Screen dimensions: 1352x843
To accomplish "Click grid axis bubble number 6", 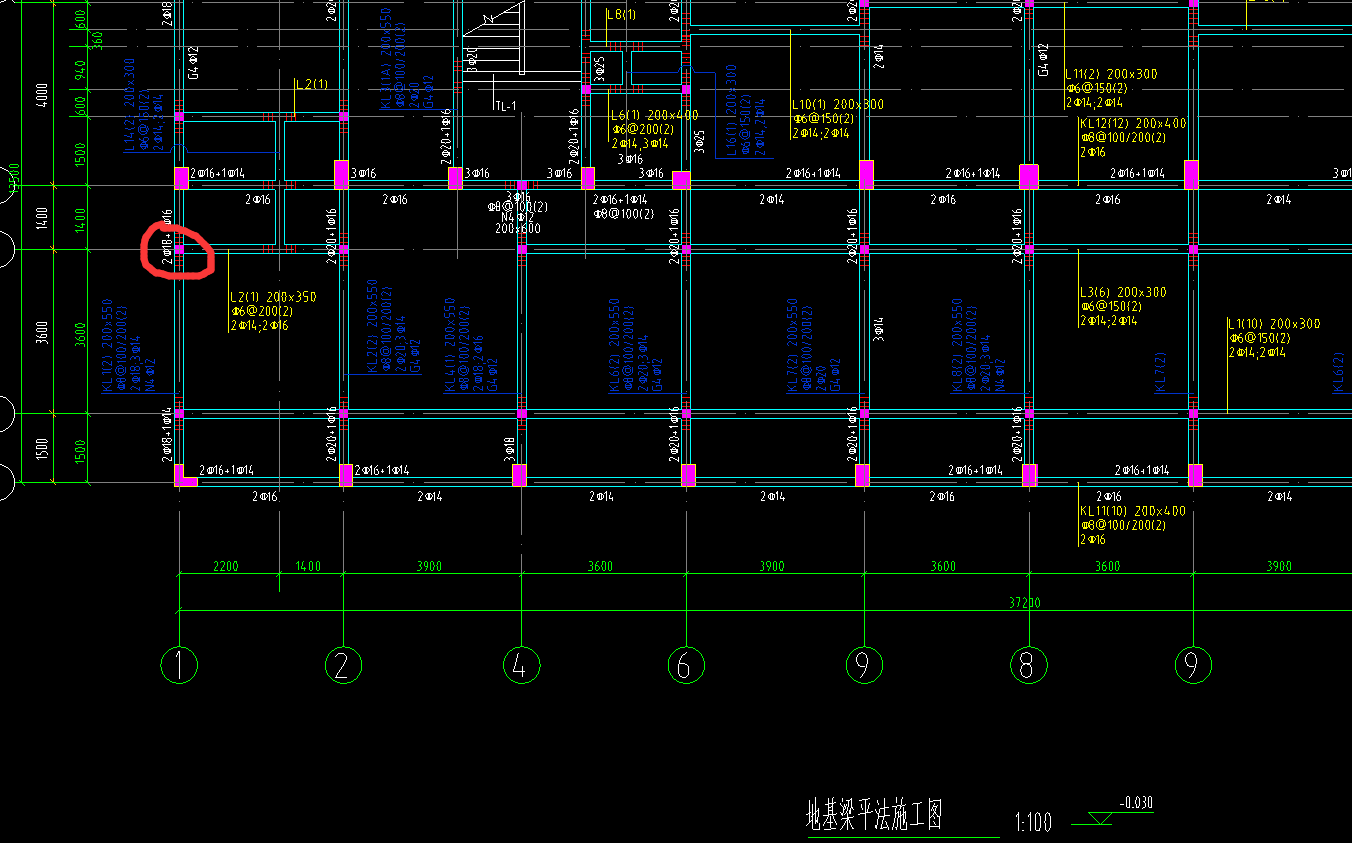I will pos(686,665).
